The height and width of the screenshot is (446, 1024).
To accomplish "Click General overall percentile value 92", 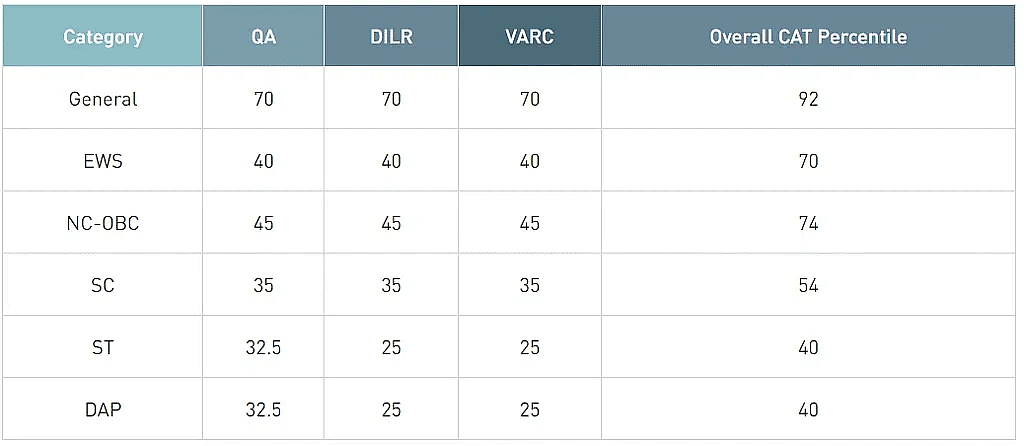I will coord(808,99).
